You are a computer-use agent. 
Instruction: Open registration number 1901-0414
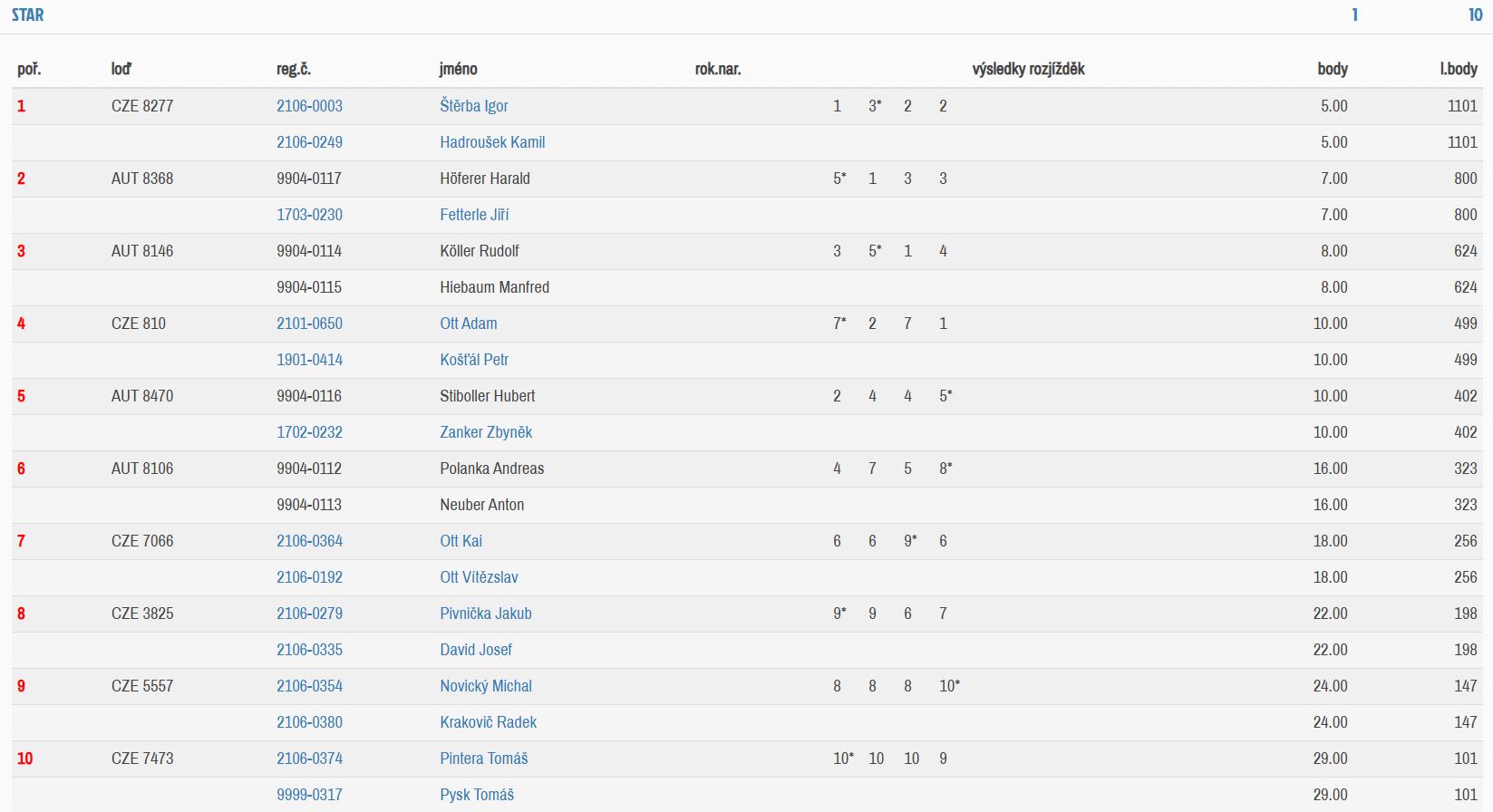tap(309, 360)
